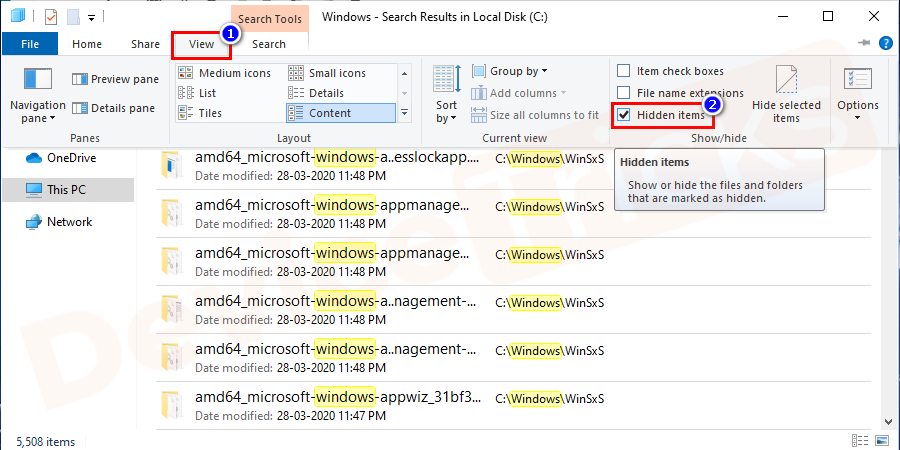
Task: Expand the layout gallery more arrow
Action: (x=405, y=113)
